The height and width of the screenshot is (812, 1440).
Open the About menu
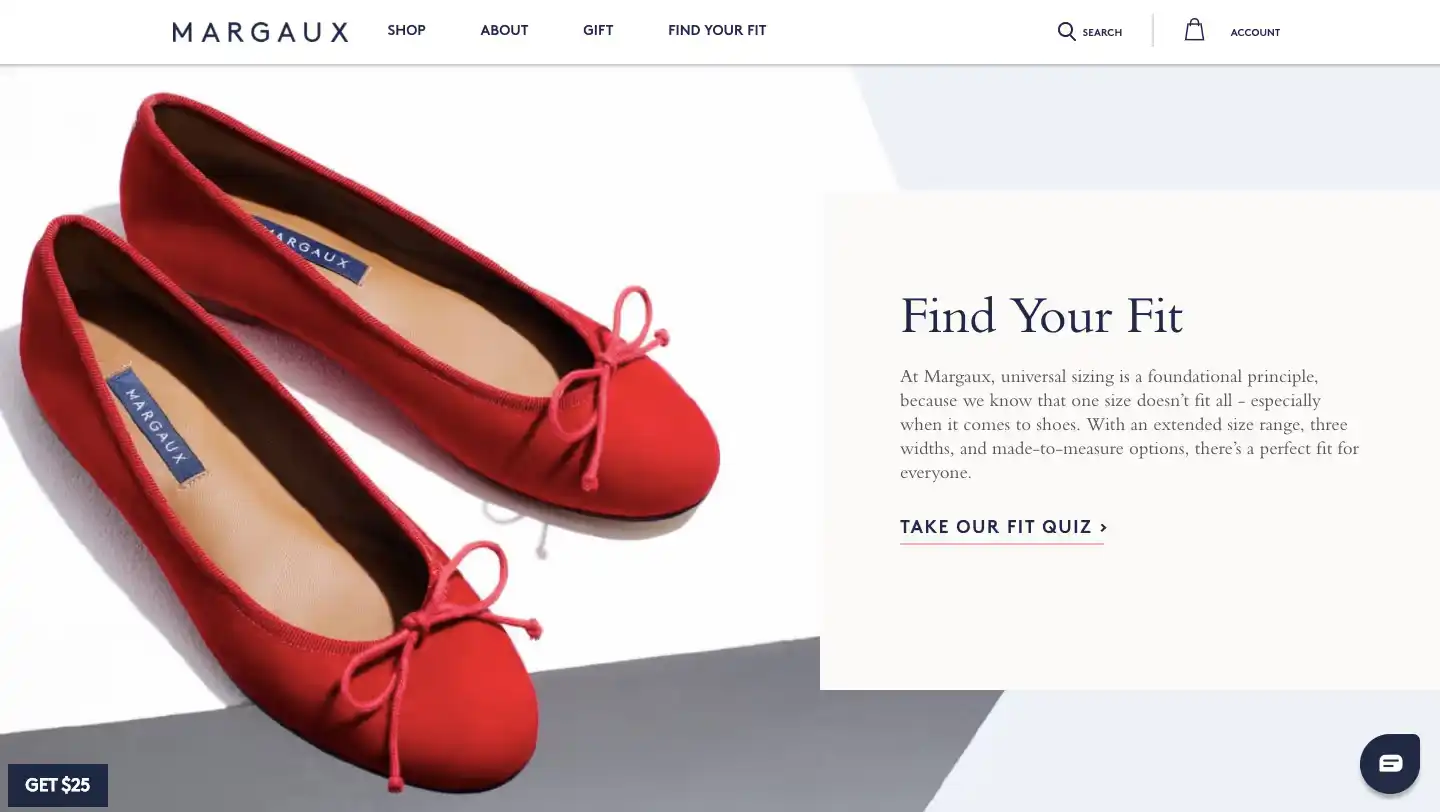(x=504, y=30)
